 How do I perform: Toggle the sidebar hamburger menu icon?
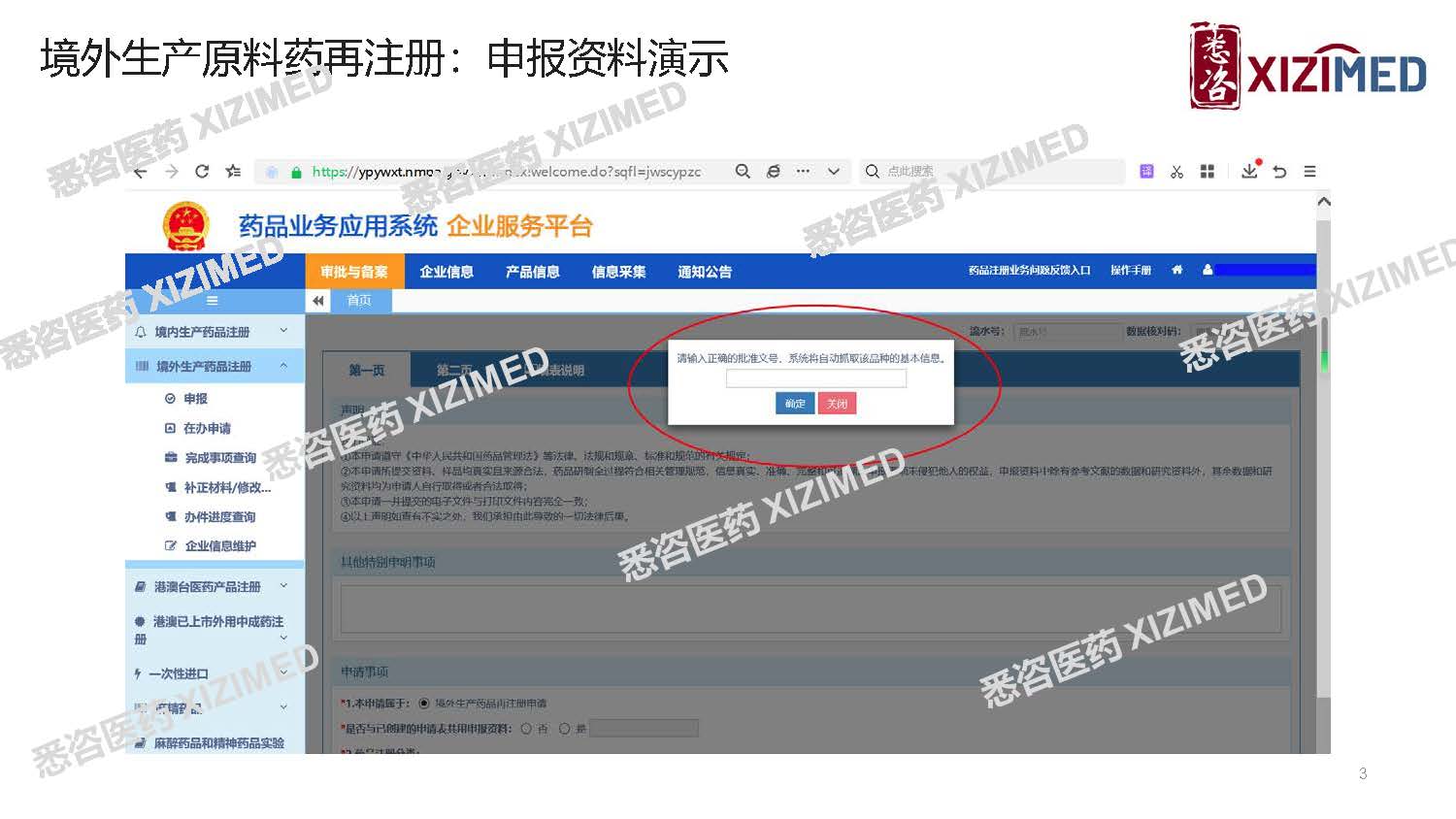pyautogui.click(x=213, y=301)
